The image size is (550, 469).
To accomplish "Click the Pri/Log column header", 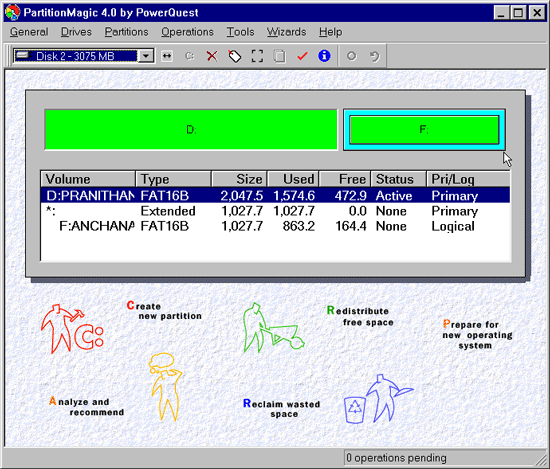I will tap(468, 179).
